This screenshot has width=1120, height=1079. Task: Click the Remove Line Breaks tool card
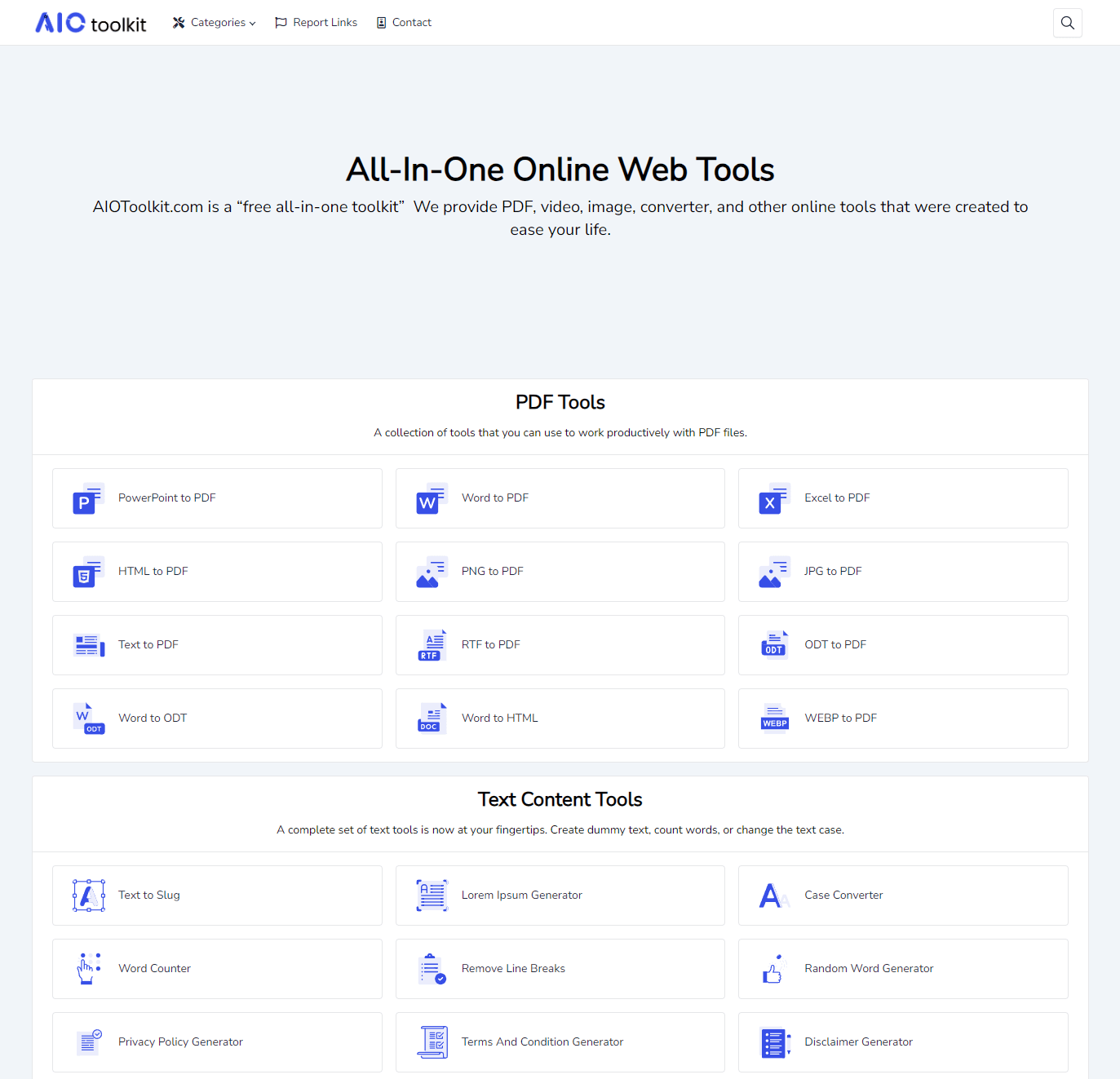560,969
